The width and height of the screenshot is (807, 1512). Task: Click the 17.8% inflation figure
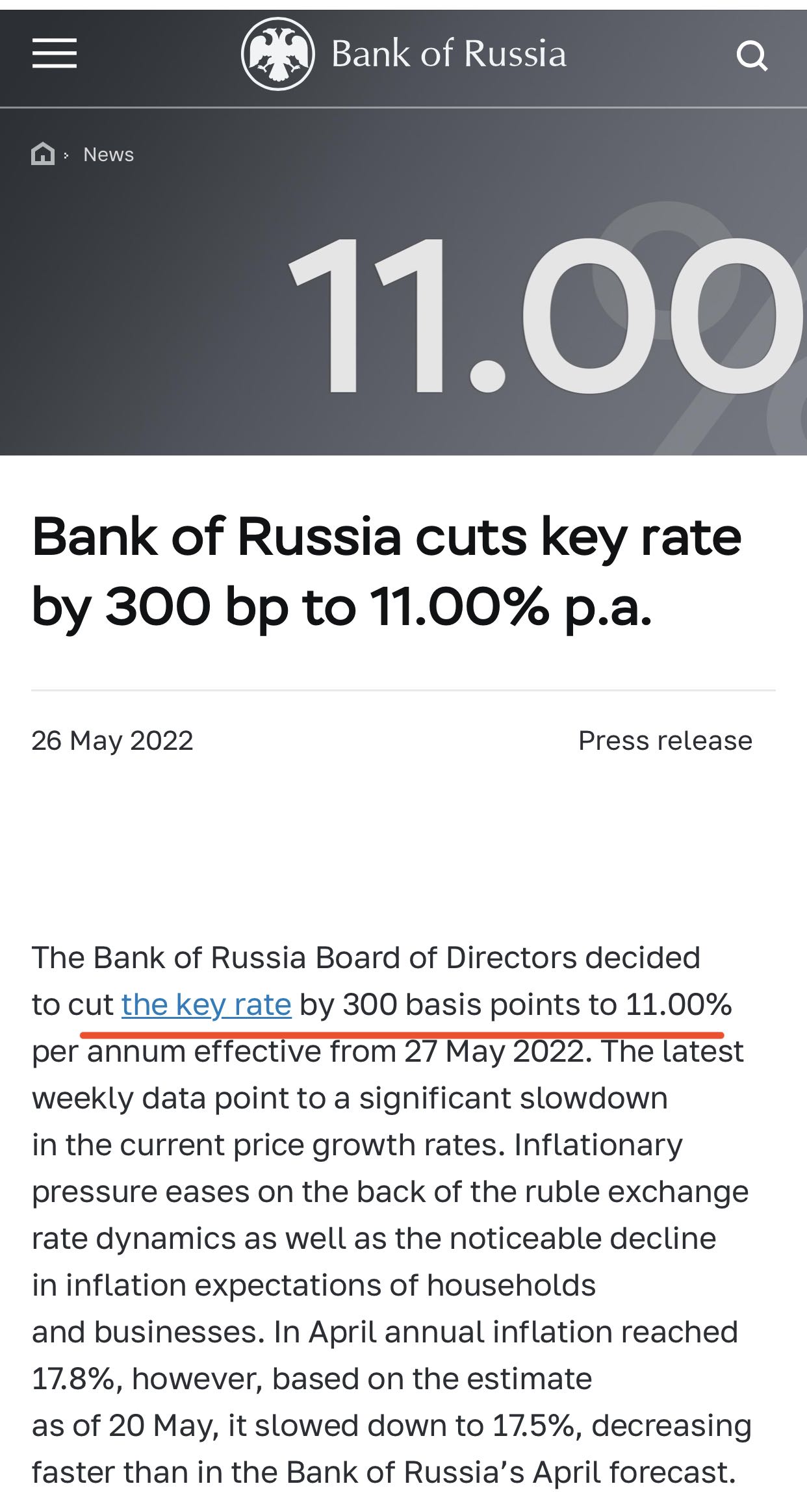(x=73, y=1379)
